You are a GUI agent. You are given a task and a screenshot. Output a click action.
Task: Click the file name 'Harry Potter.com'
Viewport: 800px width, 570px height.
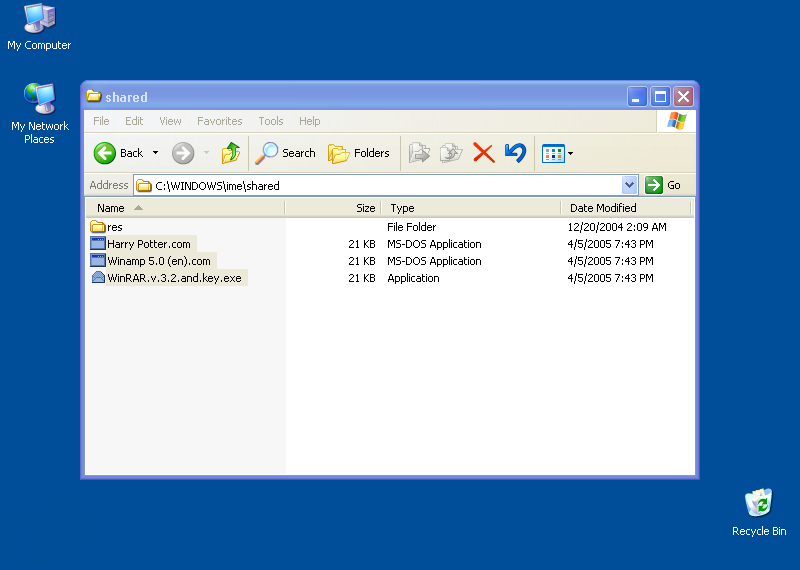pos(149,244)
